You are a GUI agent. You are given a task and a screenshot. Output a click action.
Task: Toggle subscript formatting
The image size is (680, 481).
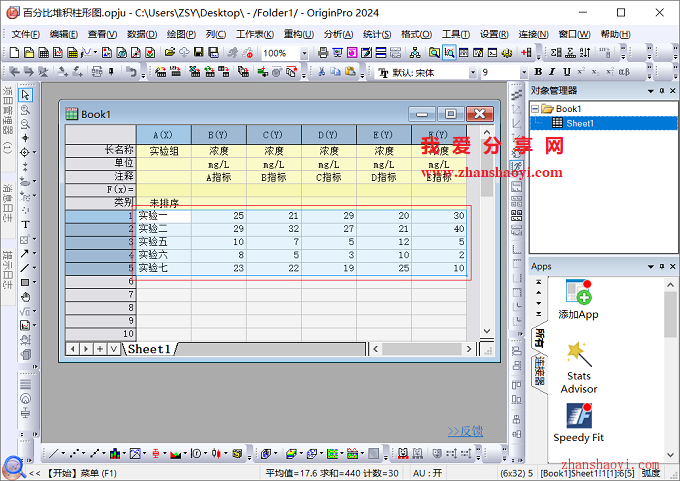click(595, 72)
